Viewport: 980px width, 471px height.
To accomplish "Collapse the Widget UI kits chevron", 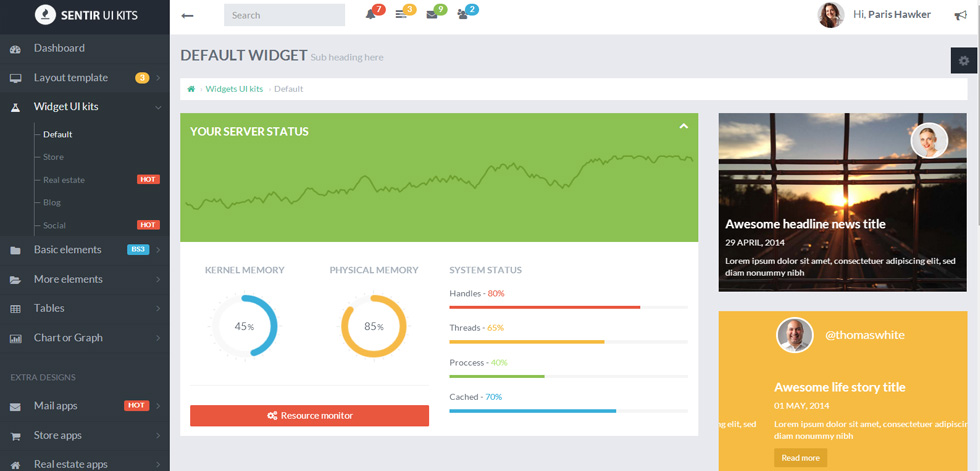I will click(x=158, y=107).
